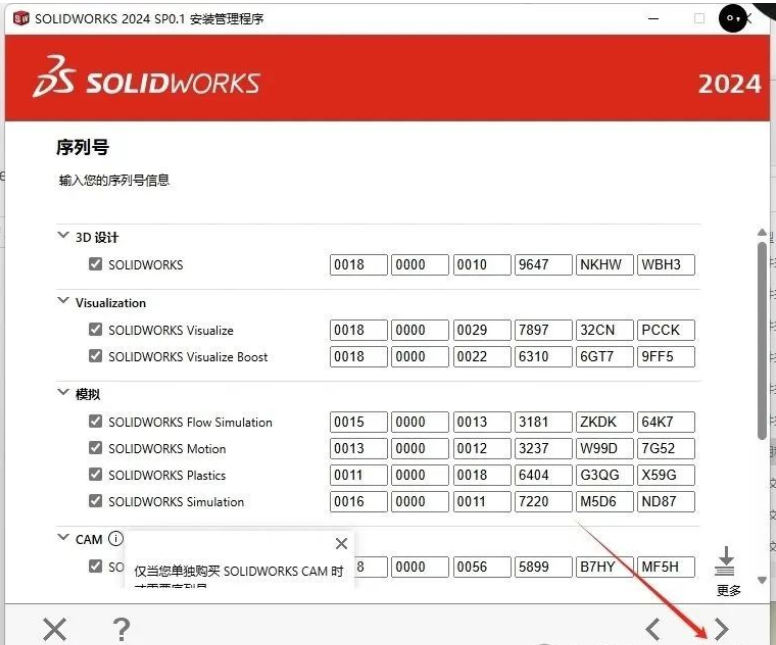Click scrollbar up arrow
This screenshot has width=776, height=645.
coord(762,232)
